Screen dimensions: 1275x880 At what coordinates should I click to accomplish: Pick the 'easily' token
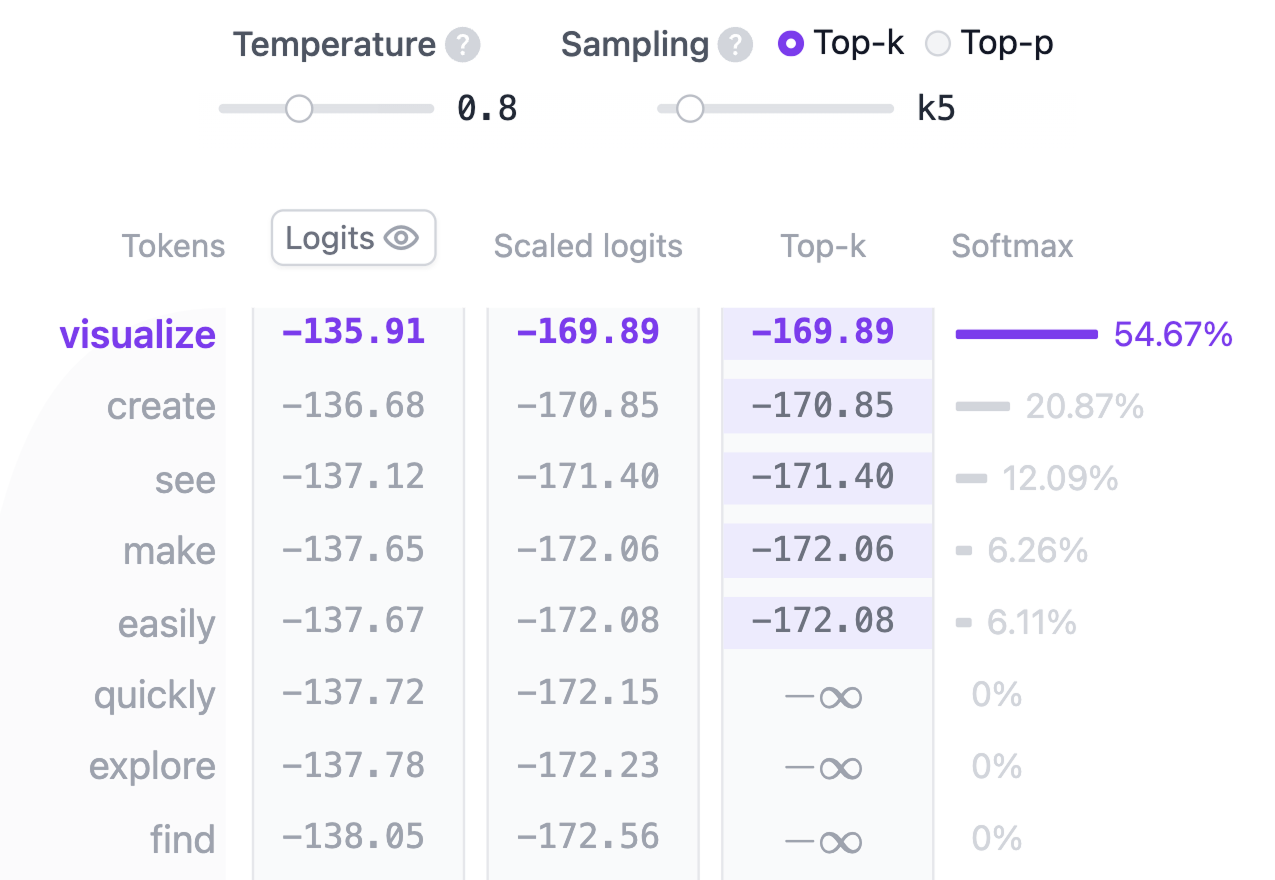click(x=166, y=623)
